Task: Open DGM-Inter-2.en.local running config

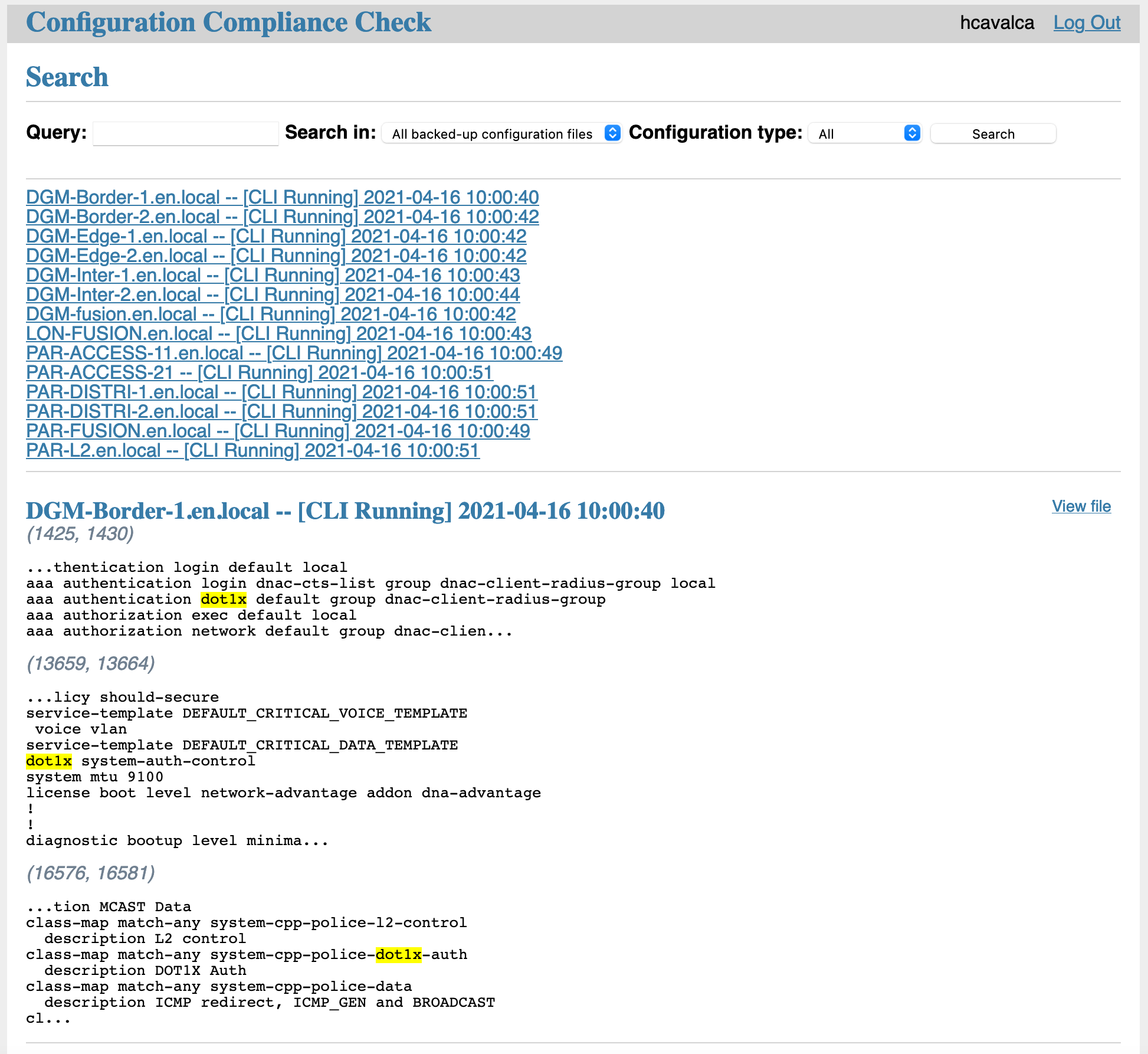Action: pyautogui.click(x=273, y=294)
